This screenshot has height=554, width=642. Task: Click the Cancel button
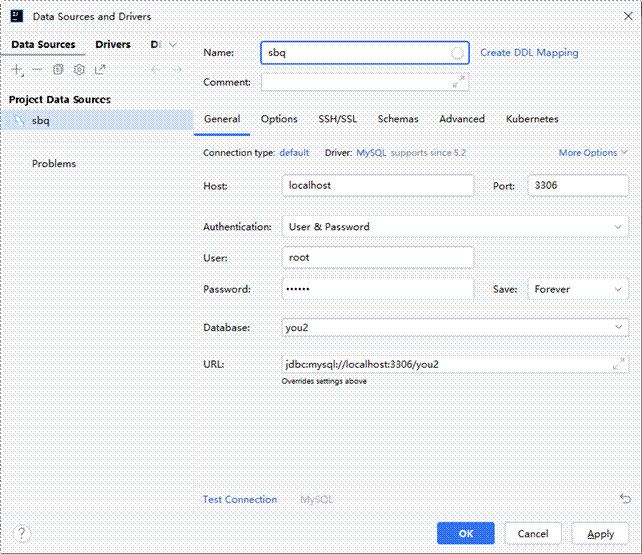point(533,534)
